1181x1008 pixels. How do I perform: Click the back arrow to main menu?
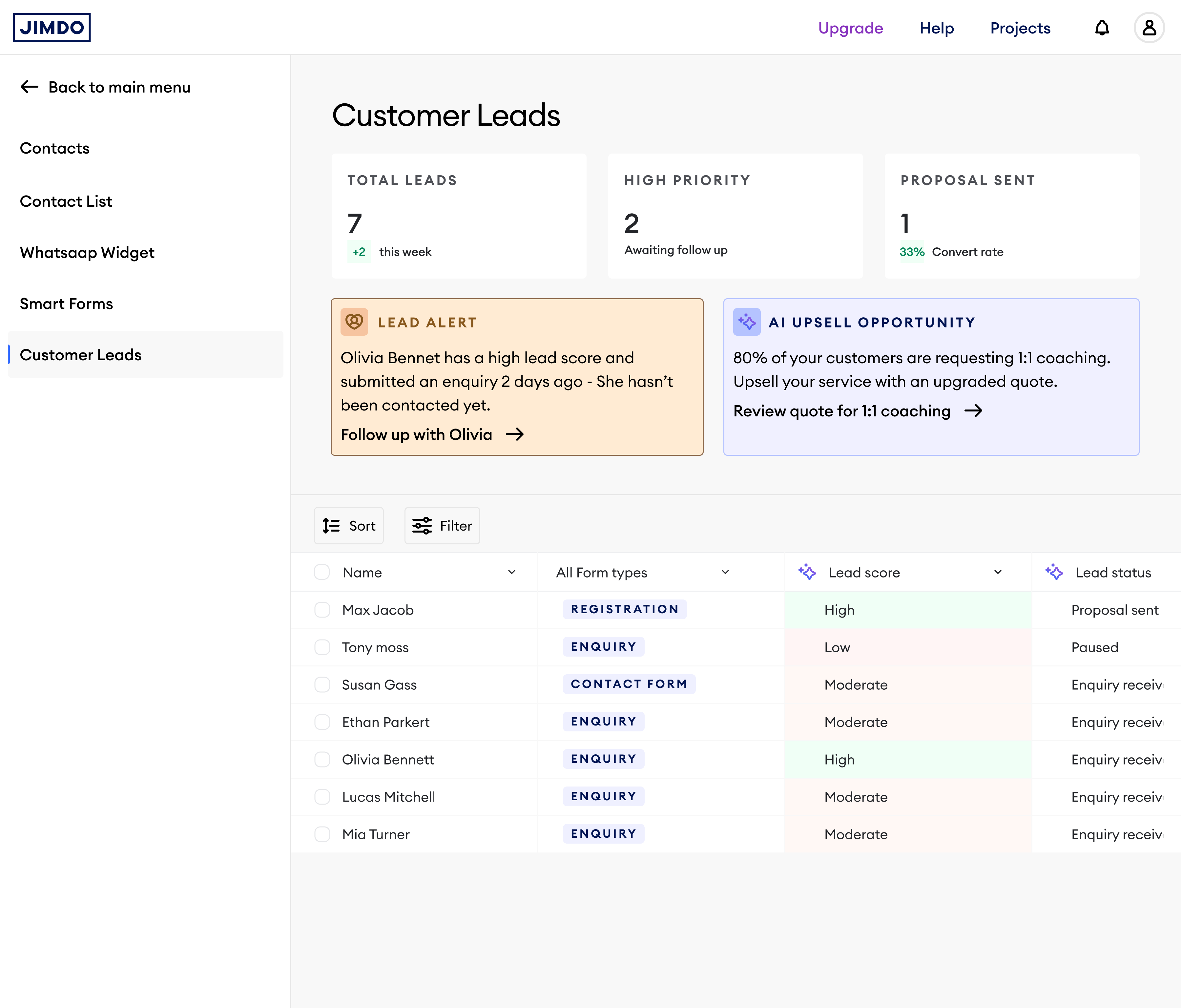pos(28,87)
